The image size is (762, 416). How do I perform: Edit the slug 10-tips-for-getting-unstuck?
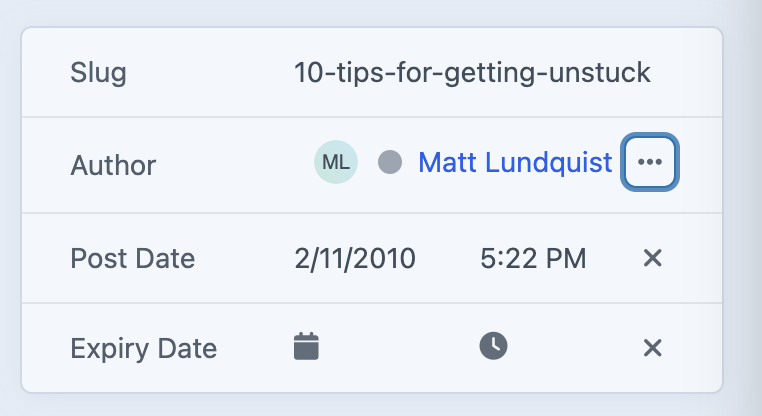[x=472, y=72]
